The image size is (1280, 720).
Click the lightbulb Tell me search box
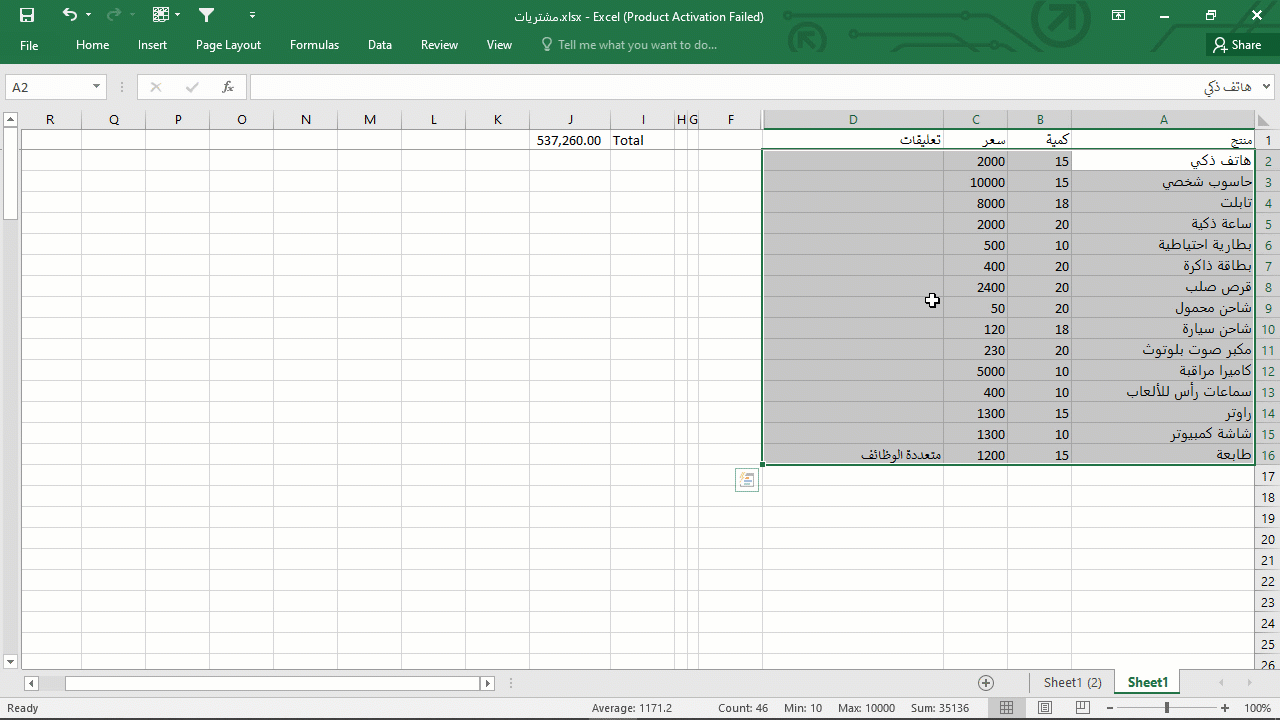(628, 45)
